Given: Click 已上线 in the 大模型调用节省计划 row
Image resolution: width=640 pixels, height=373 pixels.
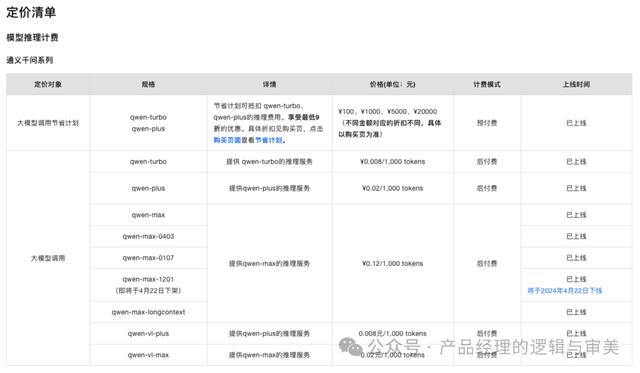Looking at the screenshot, I should pyautogui.click(x=576, y=123).
